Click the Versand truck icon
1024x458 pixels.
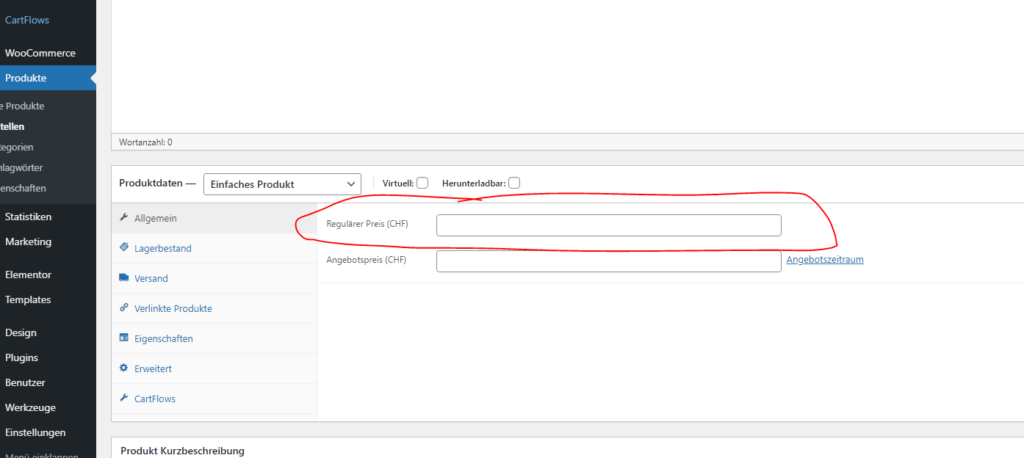coord(124,278)
